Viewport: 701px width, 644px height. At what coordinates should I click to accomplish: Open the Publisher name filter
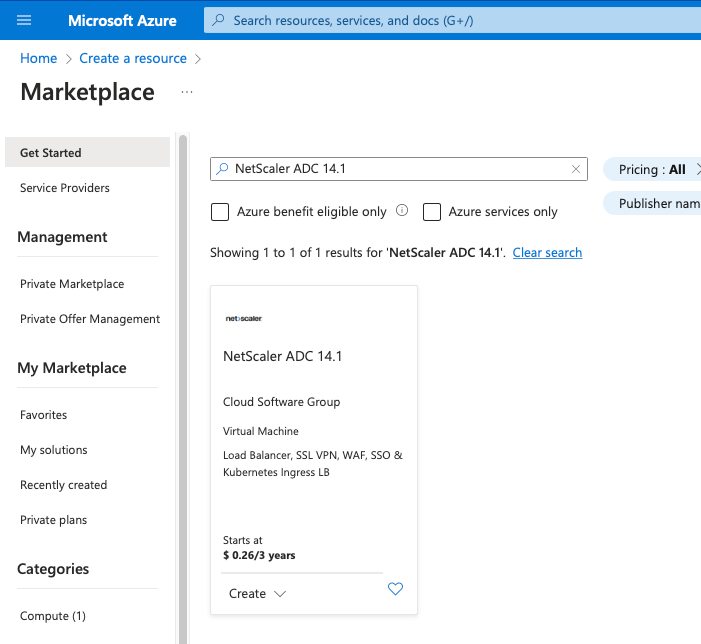coord(652,203)
